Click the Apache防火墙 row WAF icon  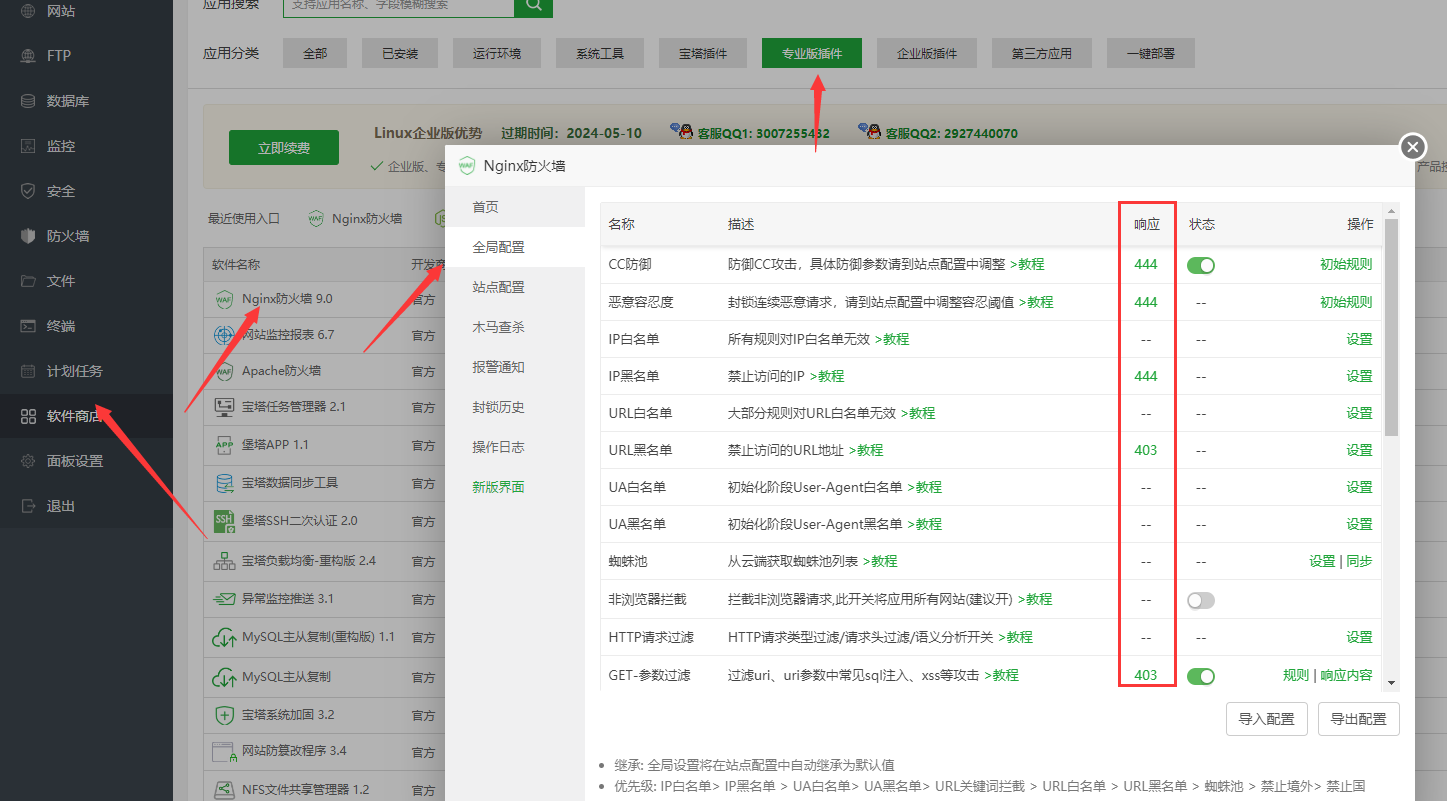[x=223, y=371]
